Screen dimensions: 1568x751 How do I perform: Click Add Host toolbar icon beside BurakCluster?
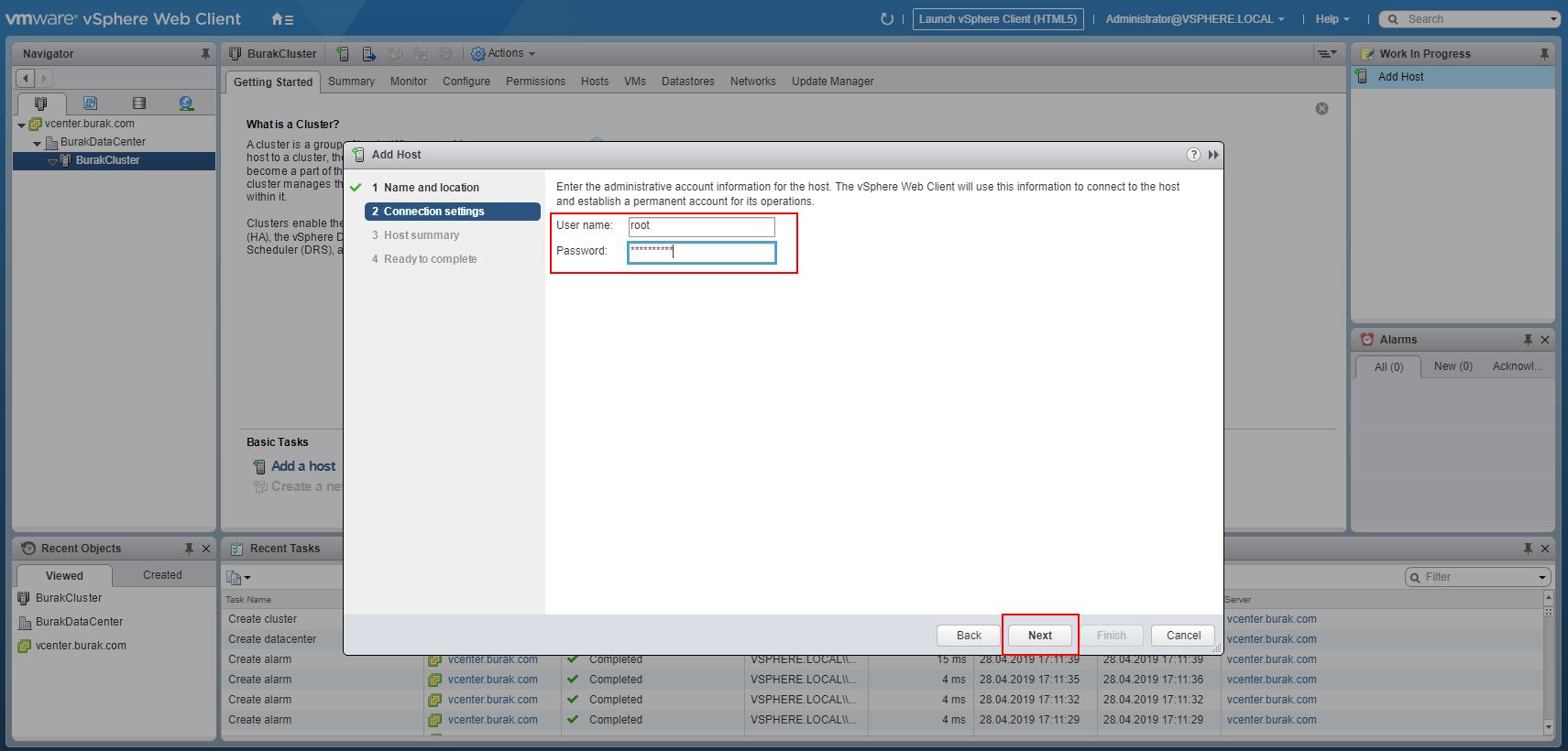[x=343, y=54]
